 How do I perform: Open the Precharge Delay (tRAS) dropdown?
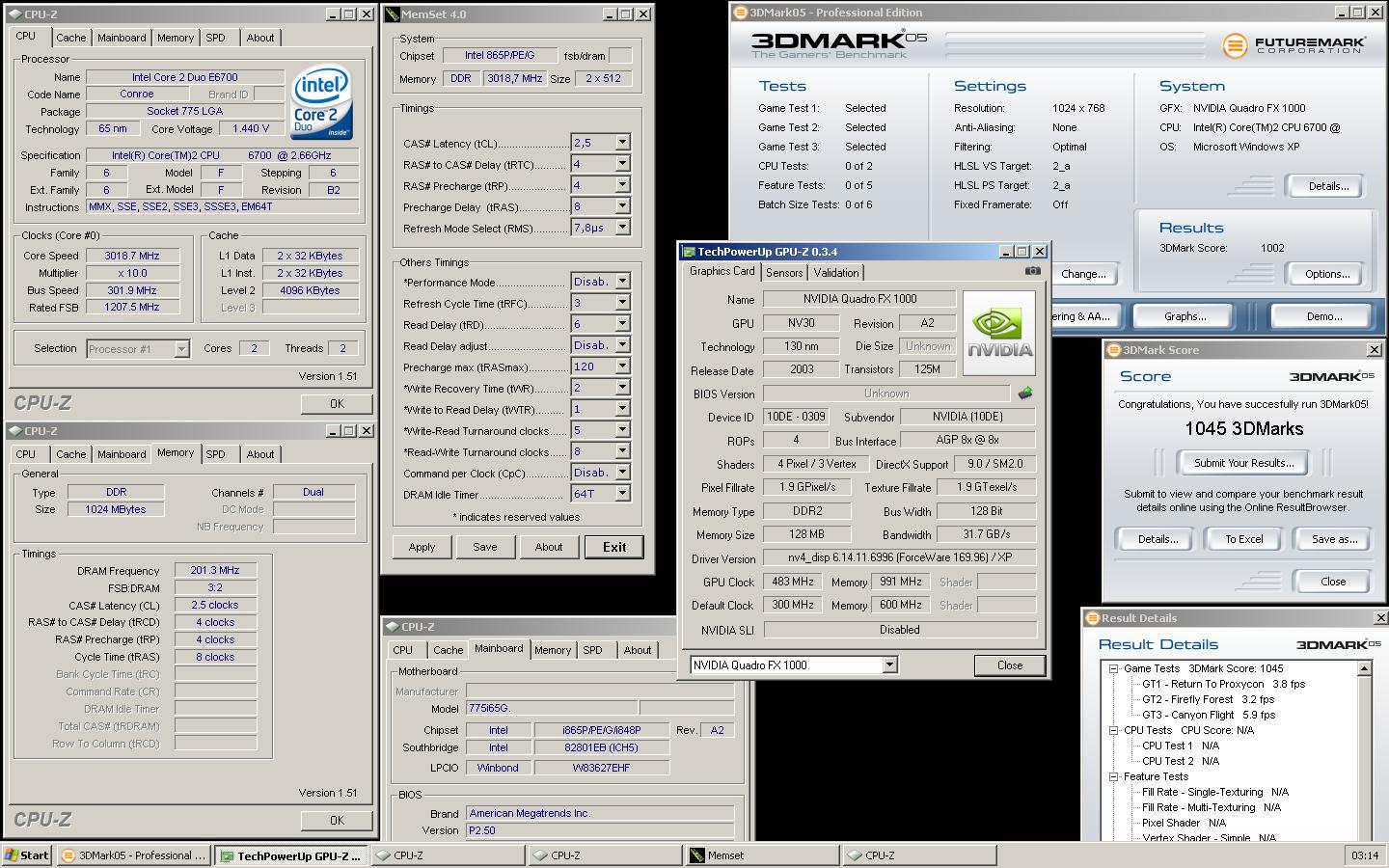tap(622, 206)
